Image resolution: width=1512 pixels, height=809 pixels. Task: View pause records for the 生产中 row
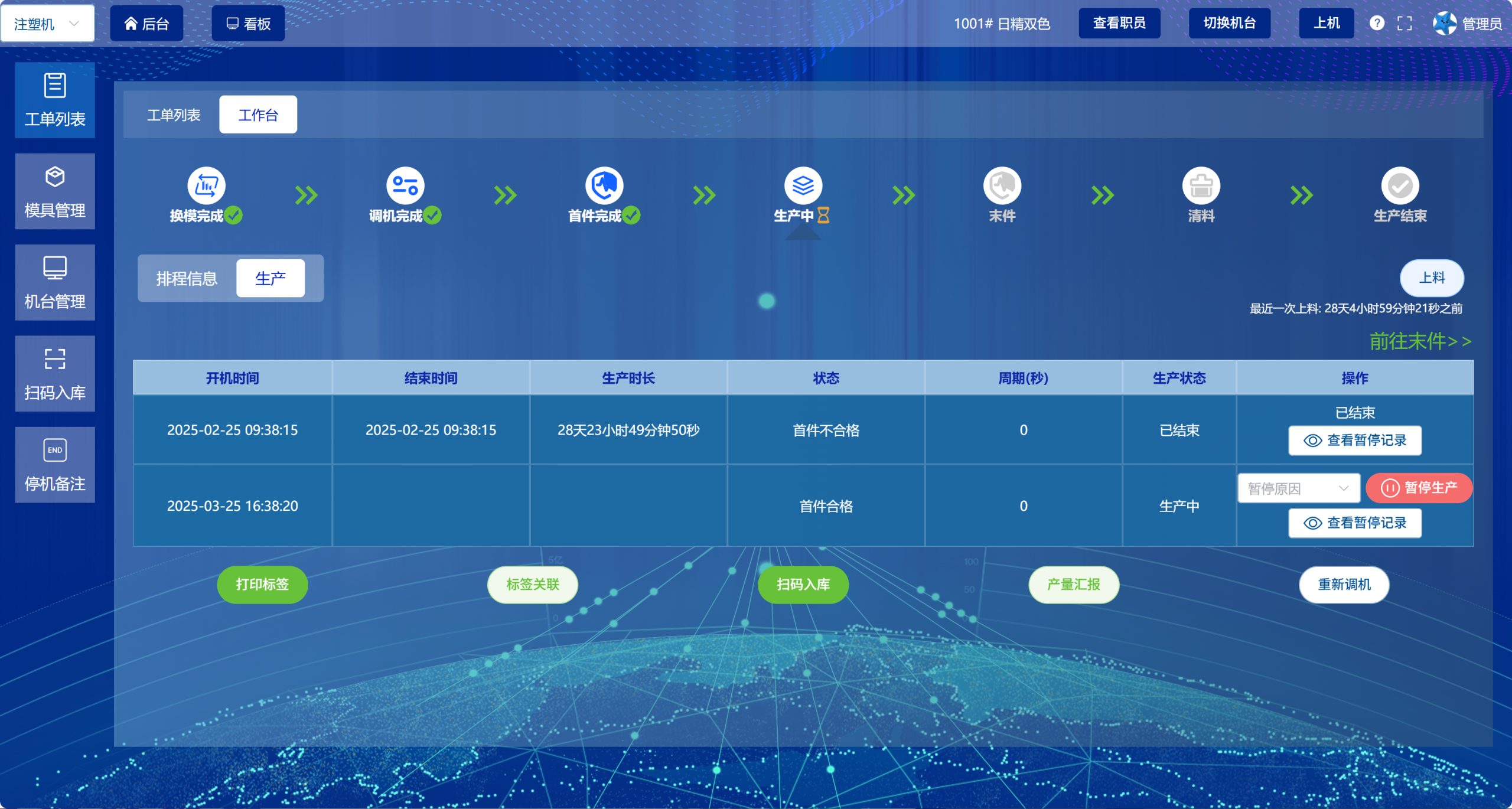(1355, 523)
